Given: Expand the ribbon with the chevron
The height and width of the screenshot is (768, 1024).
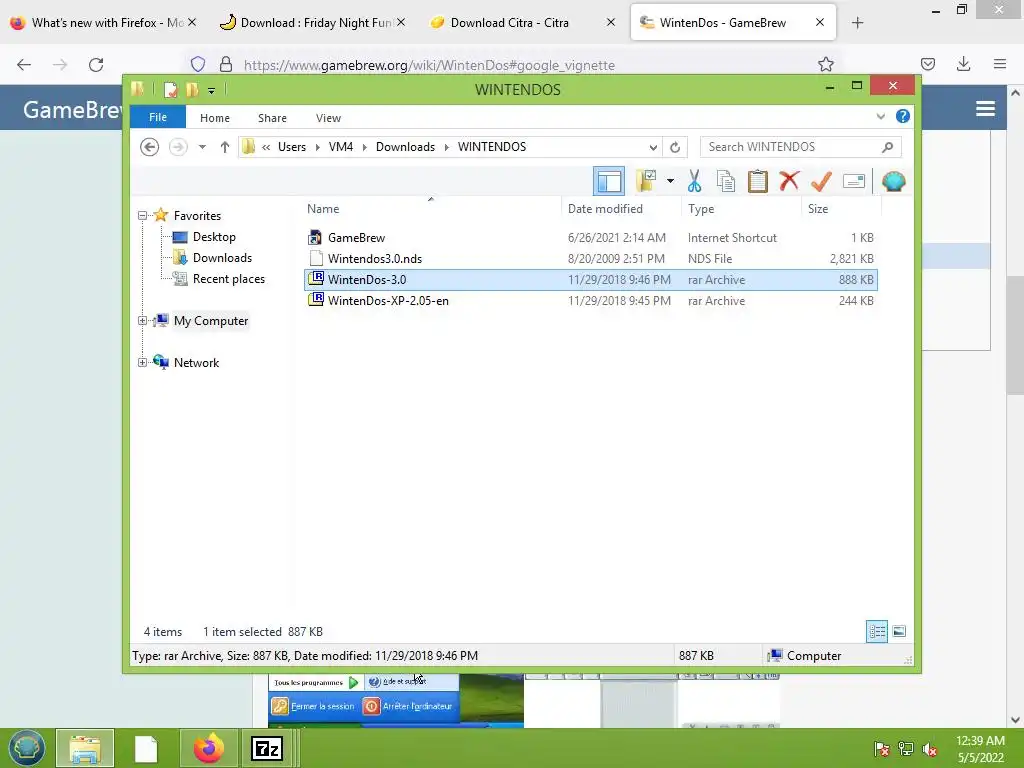Looking at the screenshot, I should coord(880,117).
